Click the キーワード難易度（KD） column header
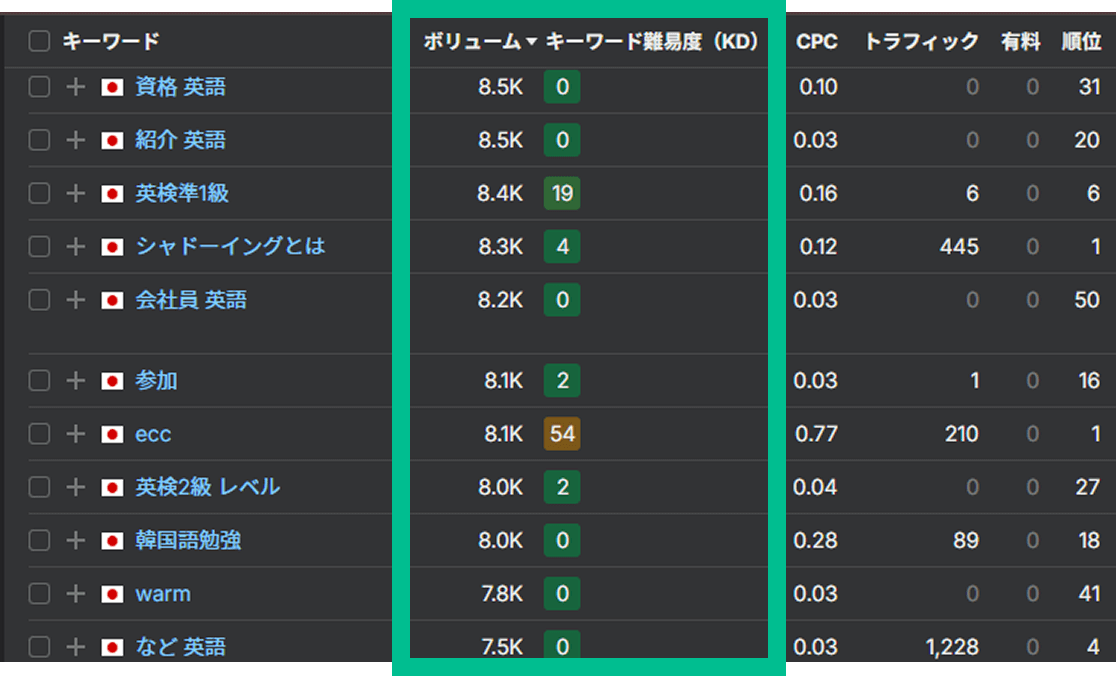The width and height of the screenshot is (1116, 676). [652, 42]
